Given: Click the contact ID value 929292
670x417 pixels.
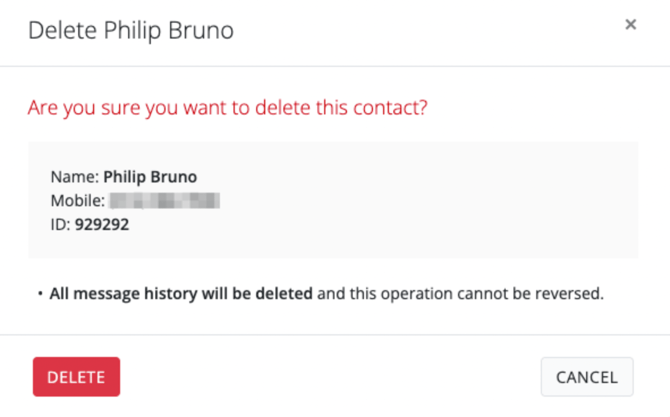Looking at the screenshot, I should [x=102, y=225].
